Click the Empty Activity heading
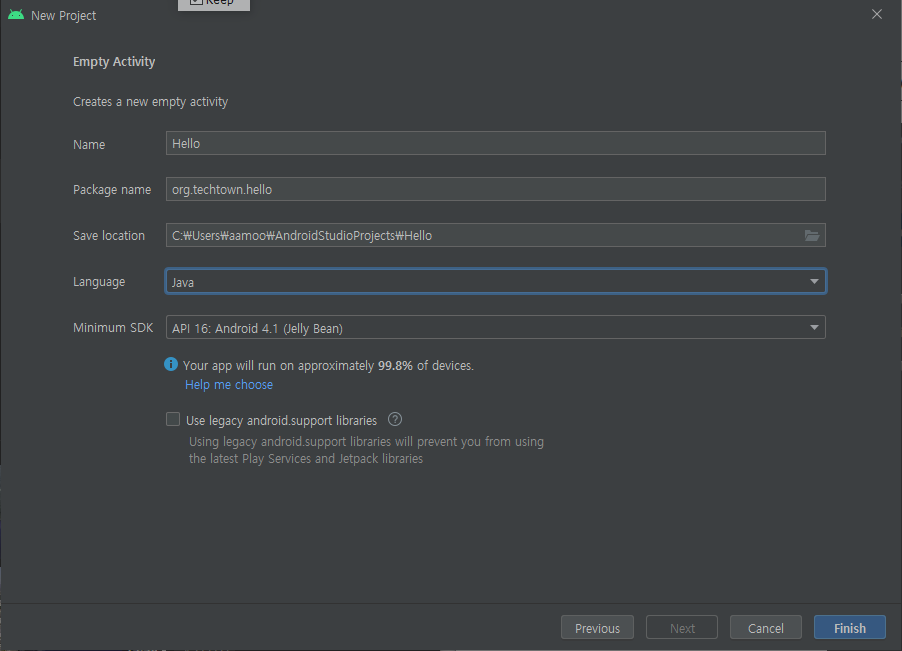 [114, 62]
